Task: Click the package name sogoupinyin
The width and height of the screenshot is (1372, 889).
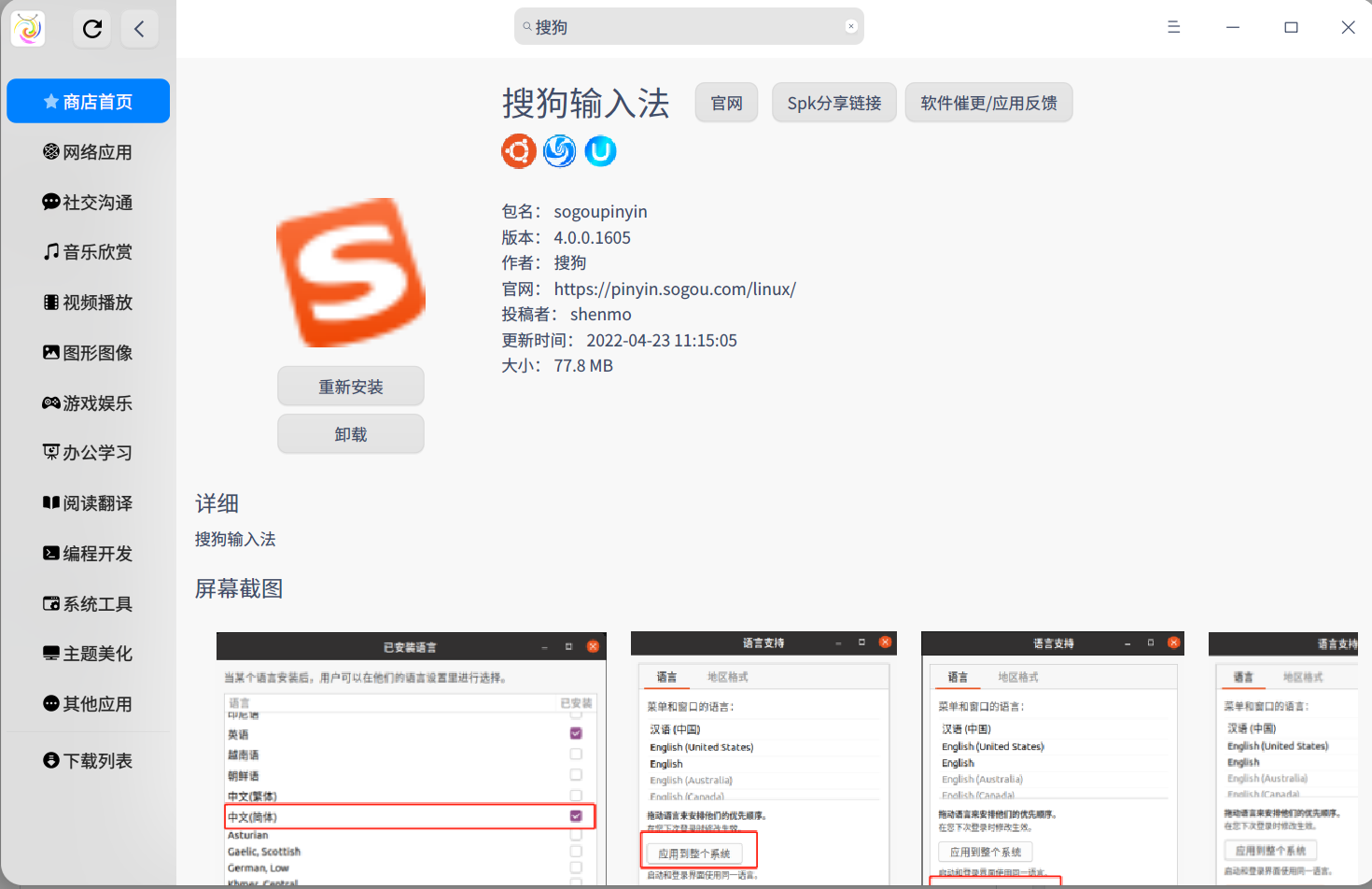Action: coord(600,211)
